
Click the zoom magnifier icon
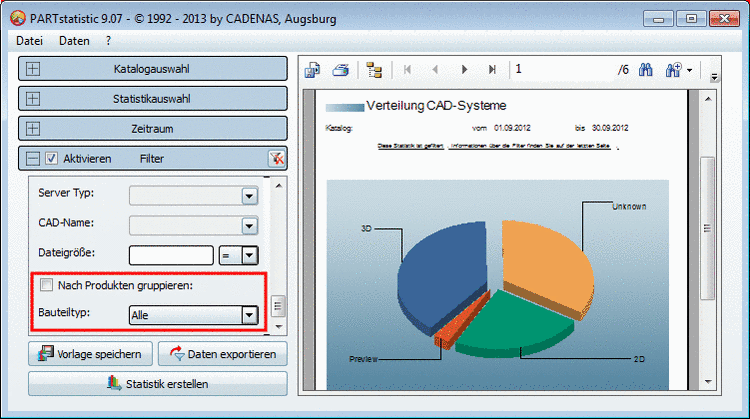pyautogui.click(x=673, y=70)
